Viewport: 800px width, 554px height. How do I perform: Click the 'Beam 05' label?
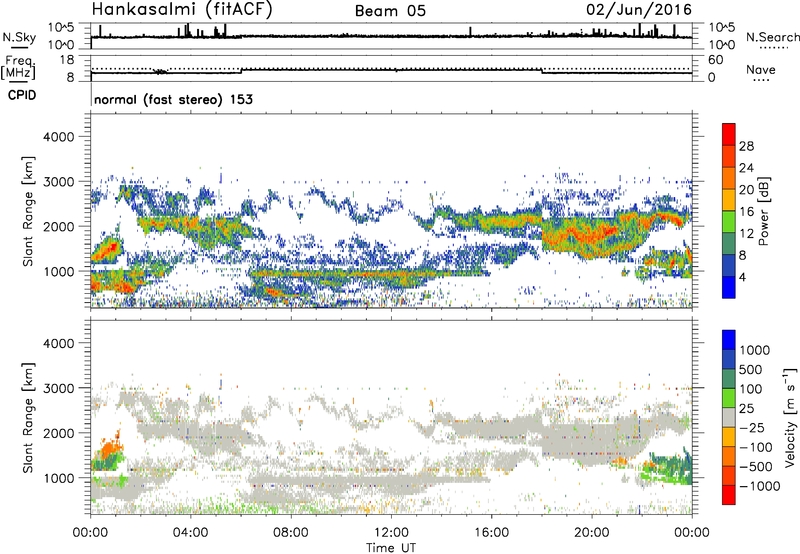click(390, 11)
